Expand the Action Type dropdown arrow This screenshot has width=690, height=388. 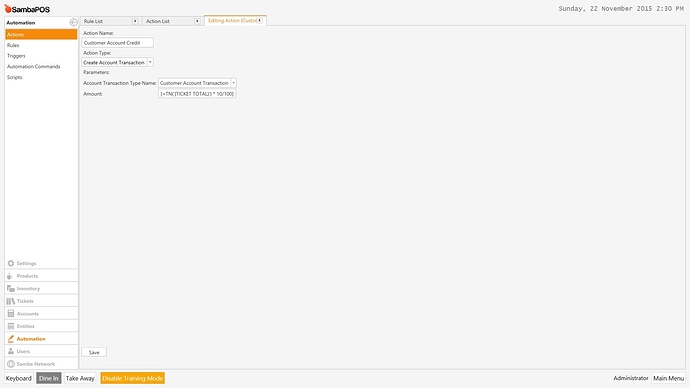[x=150, y=62]
